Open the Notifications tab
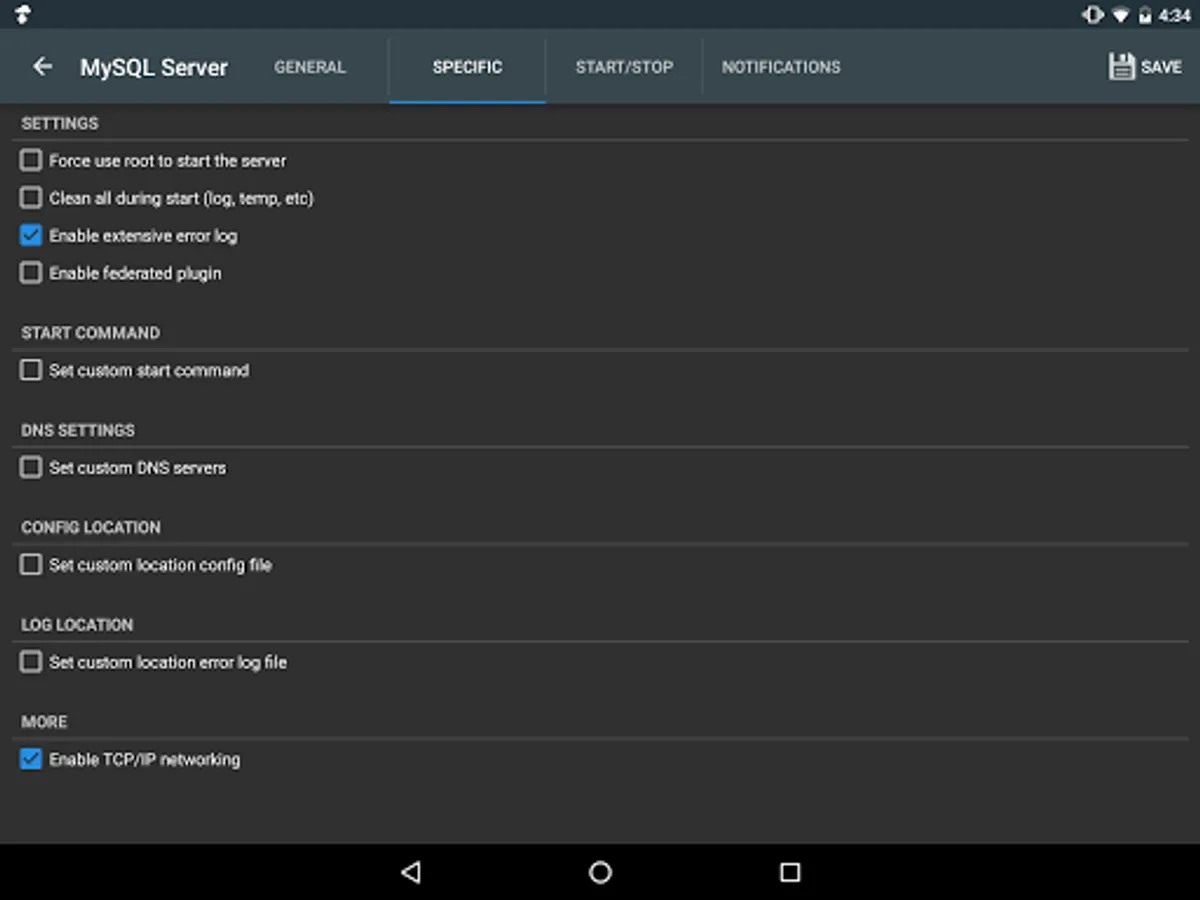The height and width of the screenshot is (900, 1200). pyautogui.click(x=781, y=67)
